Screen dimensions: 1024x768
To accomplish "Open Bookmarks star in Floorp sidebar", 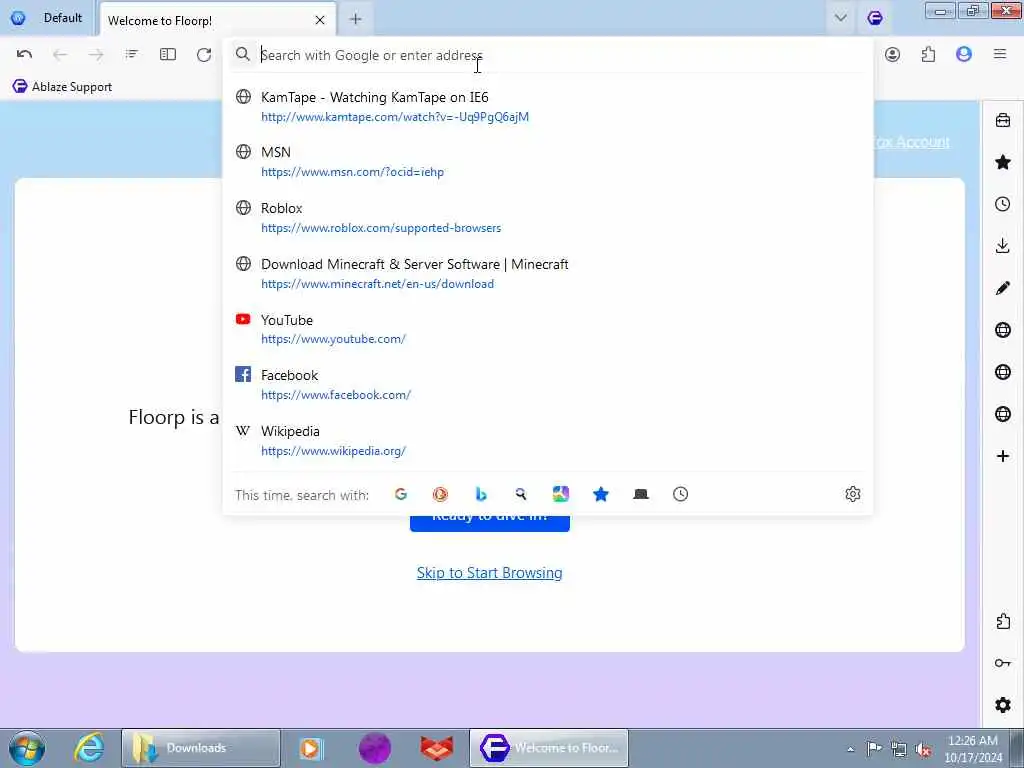I will [1002, 162].
